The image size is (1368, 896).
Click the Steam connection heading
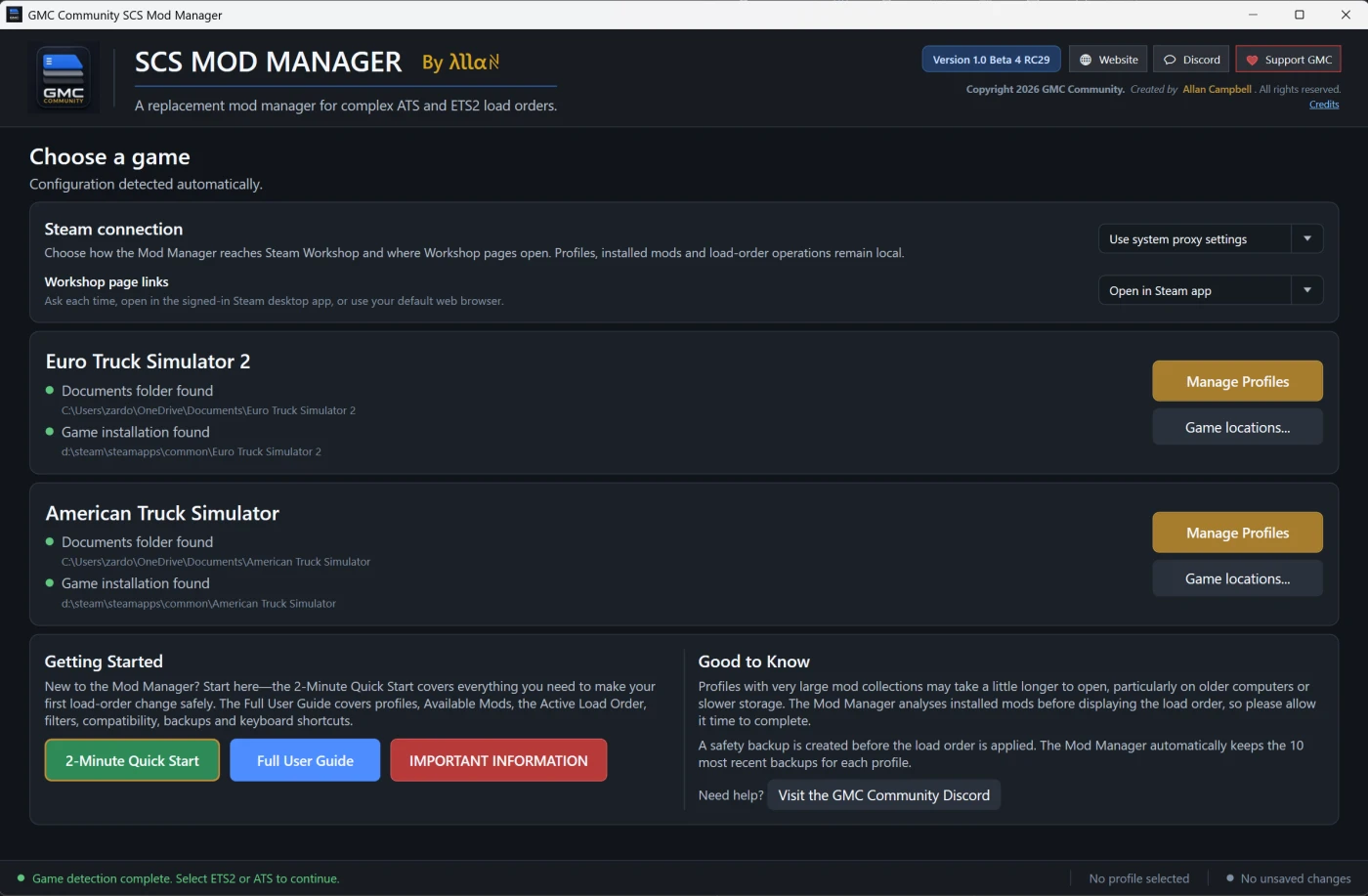113,229
